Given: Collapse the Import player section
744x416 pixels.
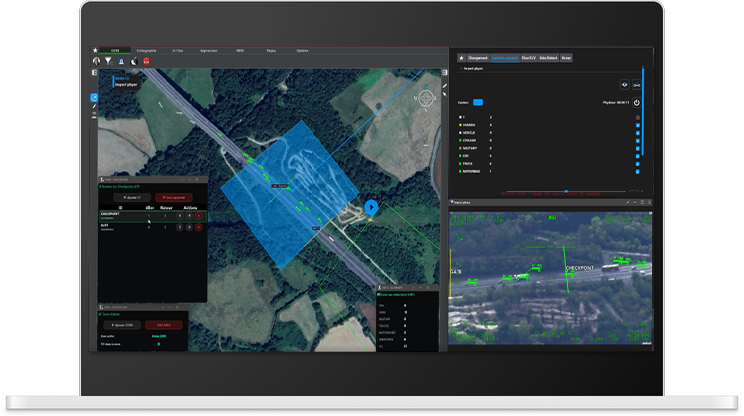Looking at the screenshot, I should pyautogui.click(x=461, y=69).
